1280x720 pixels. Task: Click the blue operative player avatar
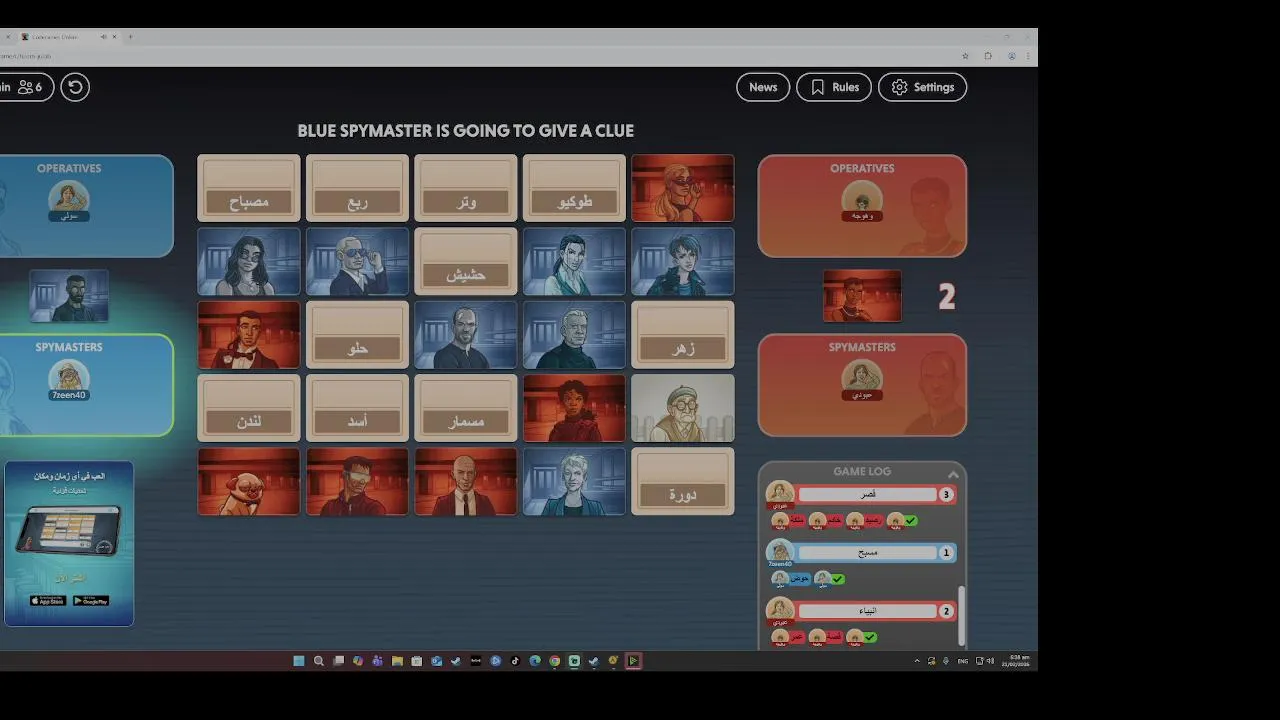click(69, 198)
